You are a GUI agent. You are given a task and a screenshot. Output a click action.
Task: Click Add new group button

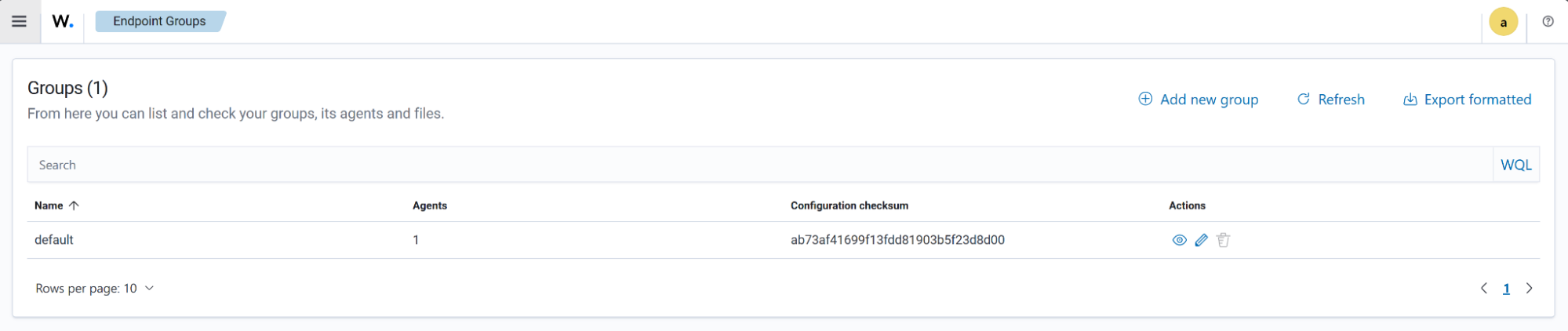point(1199,100)
